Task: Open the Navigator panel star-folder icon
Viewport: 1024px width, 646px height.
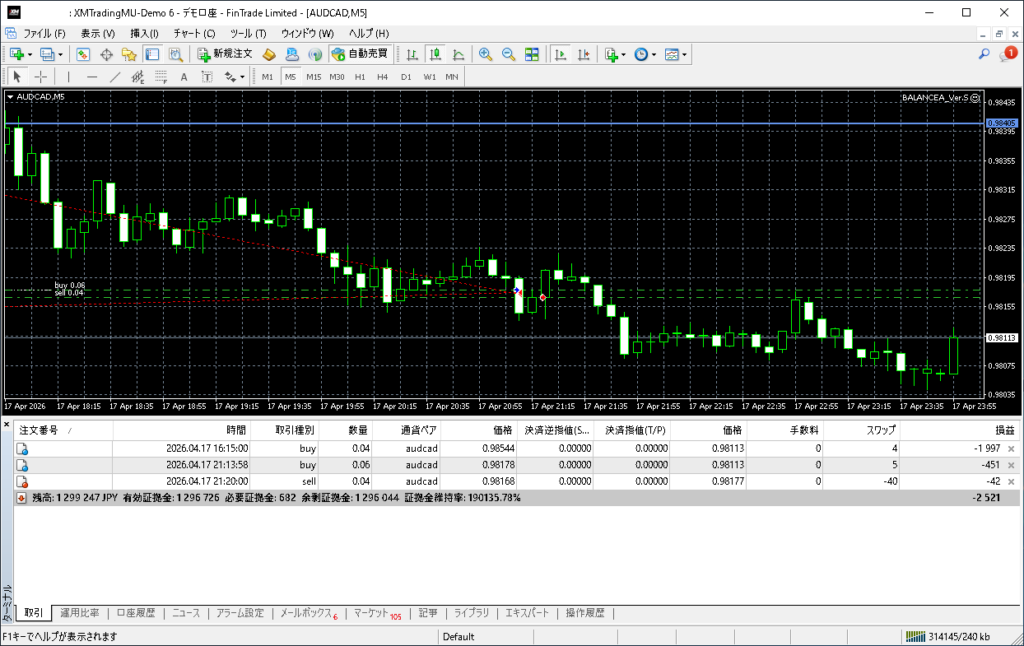Action: (x=128, y=54)
